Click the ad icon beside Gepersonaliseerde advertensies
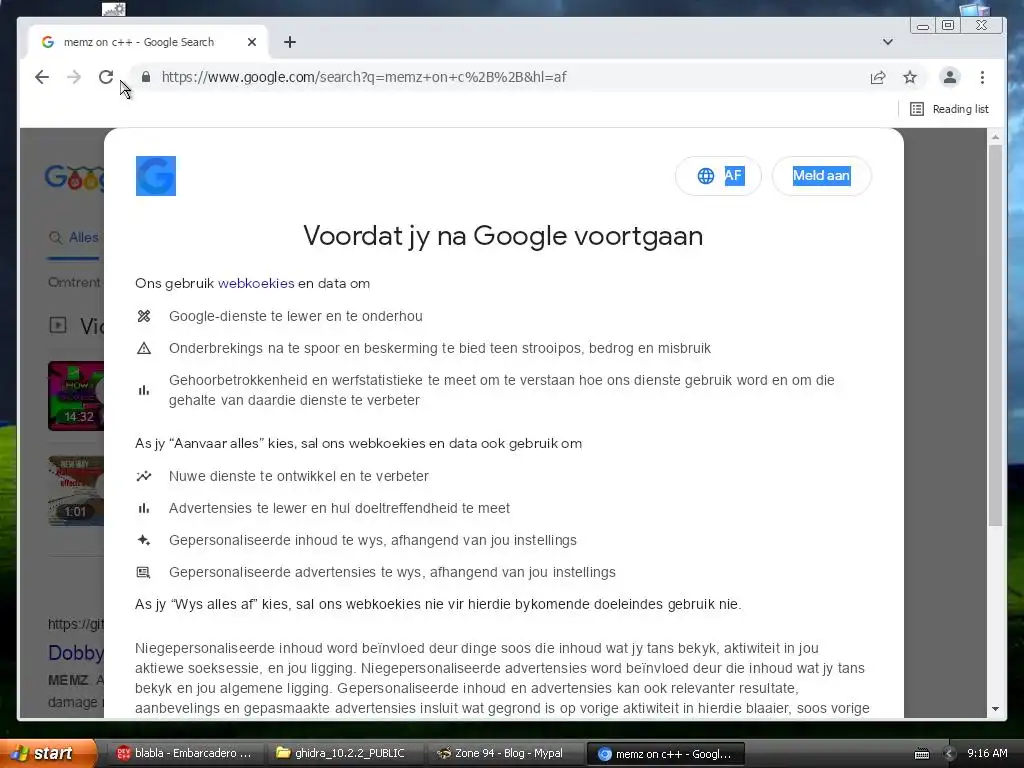Image resolution: width=1024 pixels, height=768 pixels. (144, 573)
